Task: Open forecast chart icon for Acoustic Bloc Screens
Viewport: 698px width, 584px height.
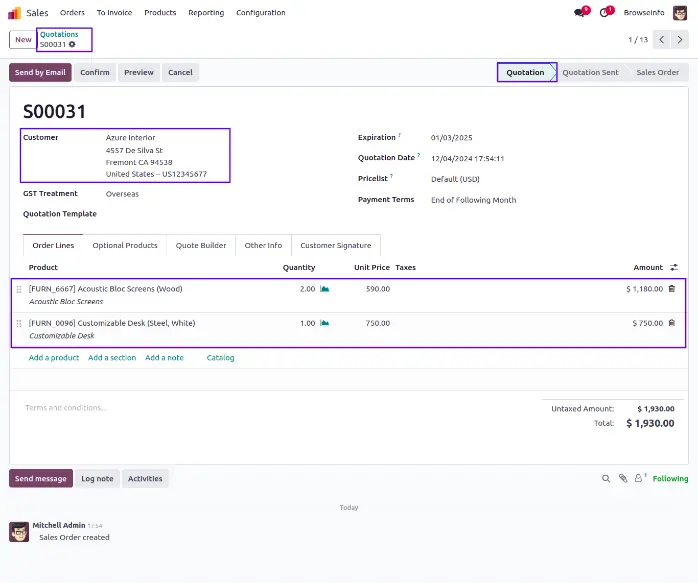Action: 324,289
